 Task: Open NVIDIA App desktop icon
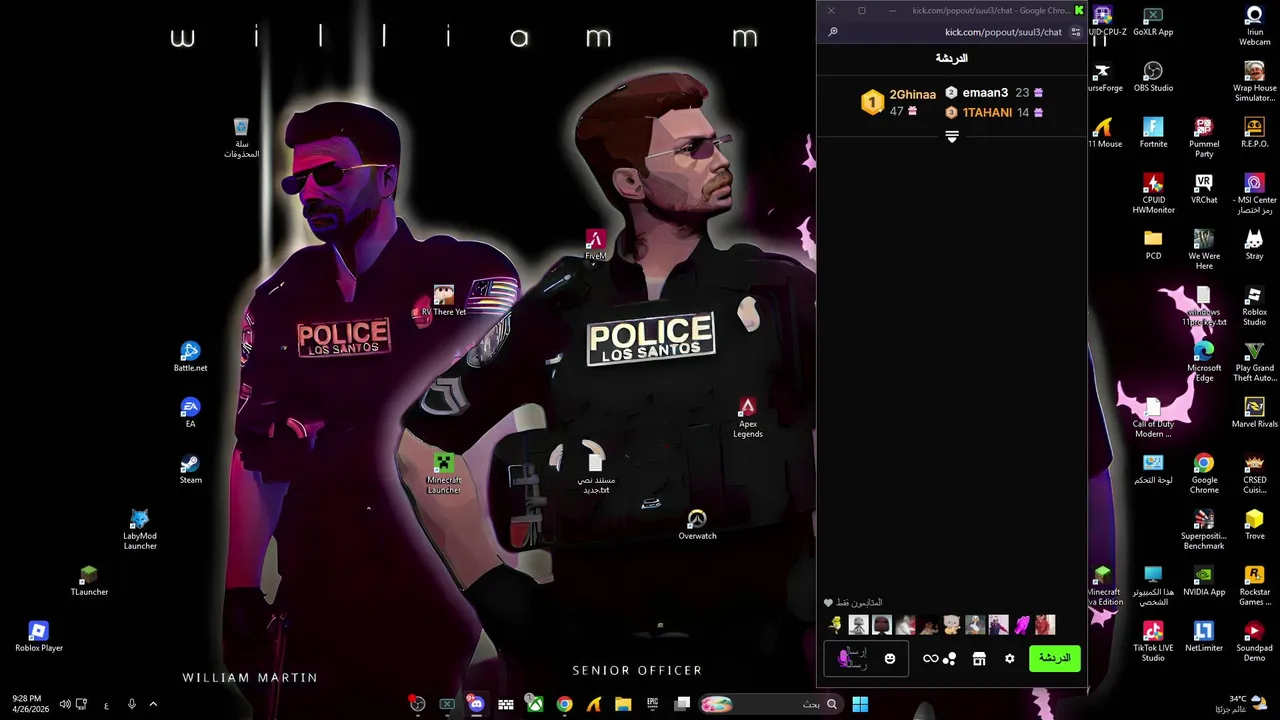(x=1204, y=581)
